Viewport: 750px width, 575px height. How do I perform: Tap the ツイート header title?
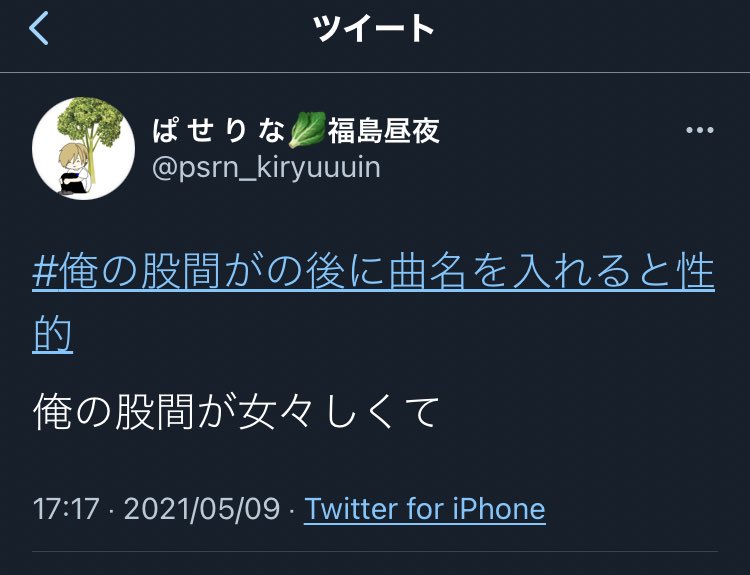click(x=374, y=28)
